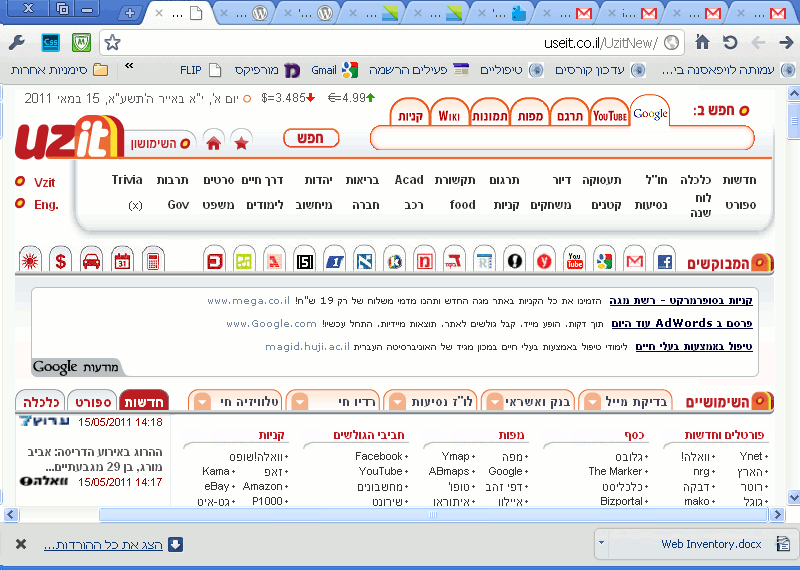800x570 pixels.
Task: Open the download arrow icon in downloads bar
Action: coord(176,544)
